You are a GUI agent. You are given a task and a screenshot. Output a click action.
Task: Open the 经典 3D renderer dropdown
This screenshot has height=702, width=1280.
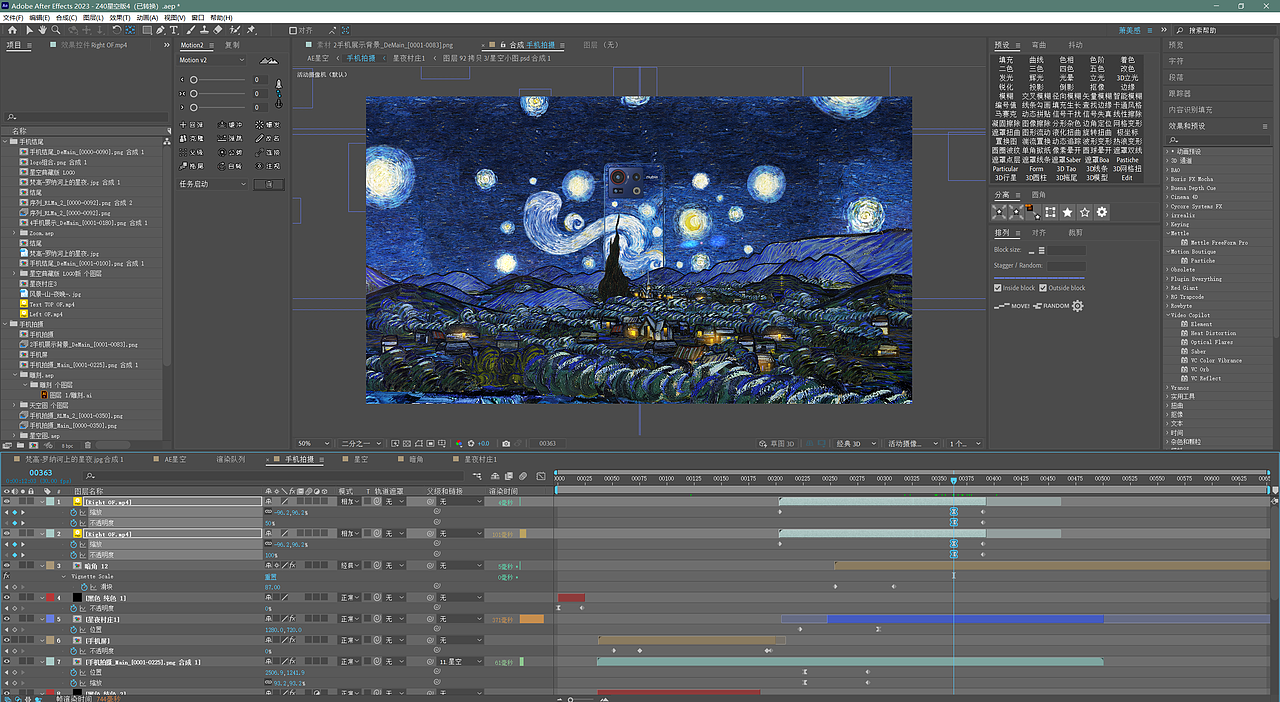click(x=858, y=443)
